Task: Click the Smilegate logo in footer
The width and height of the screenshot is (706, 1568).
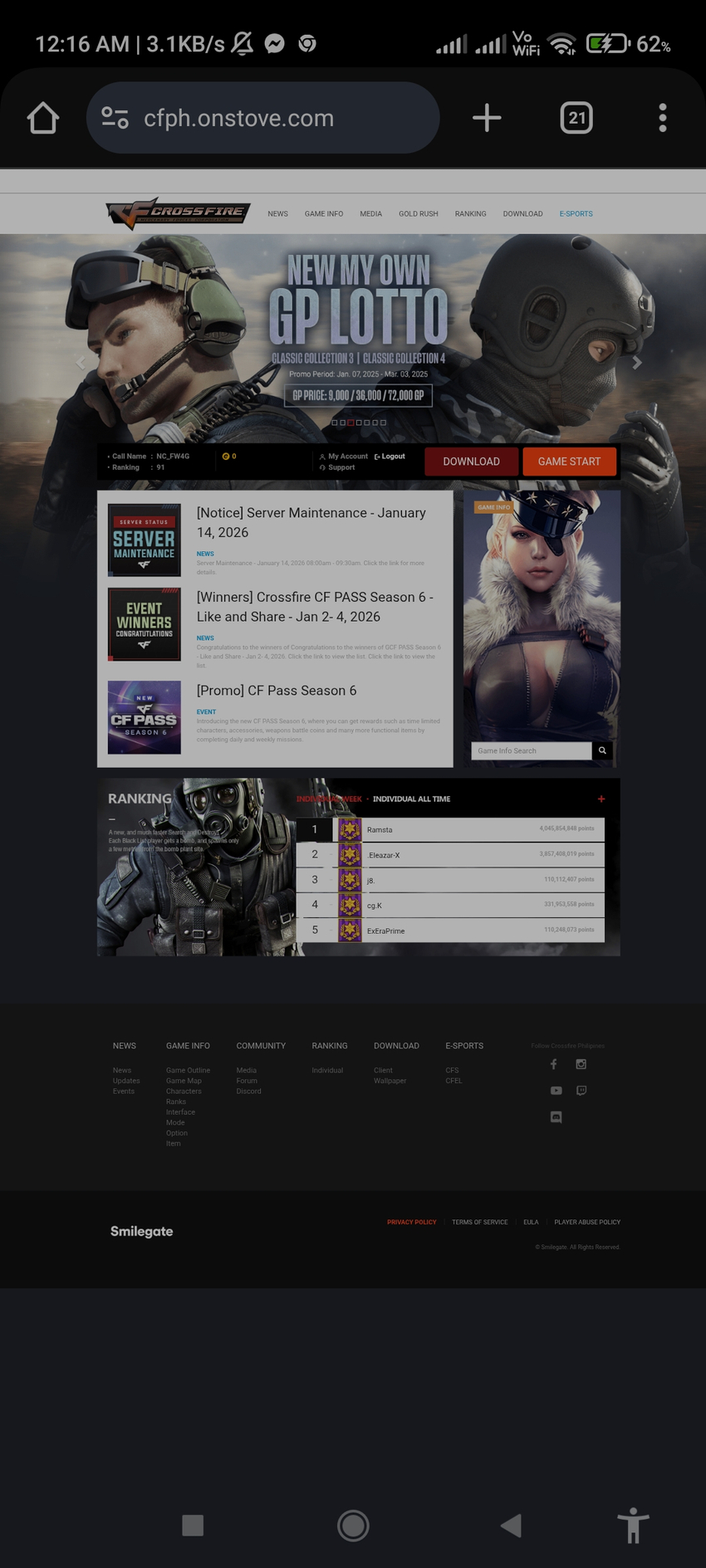Action: [x=142, y=1231]
